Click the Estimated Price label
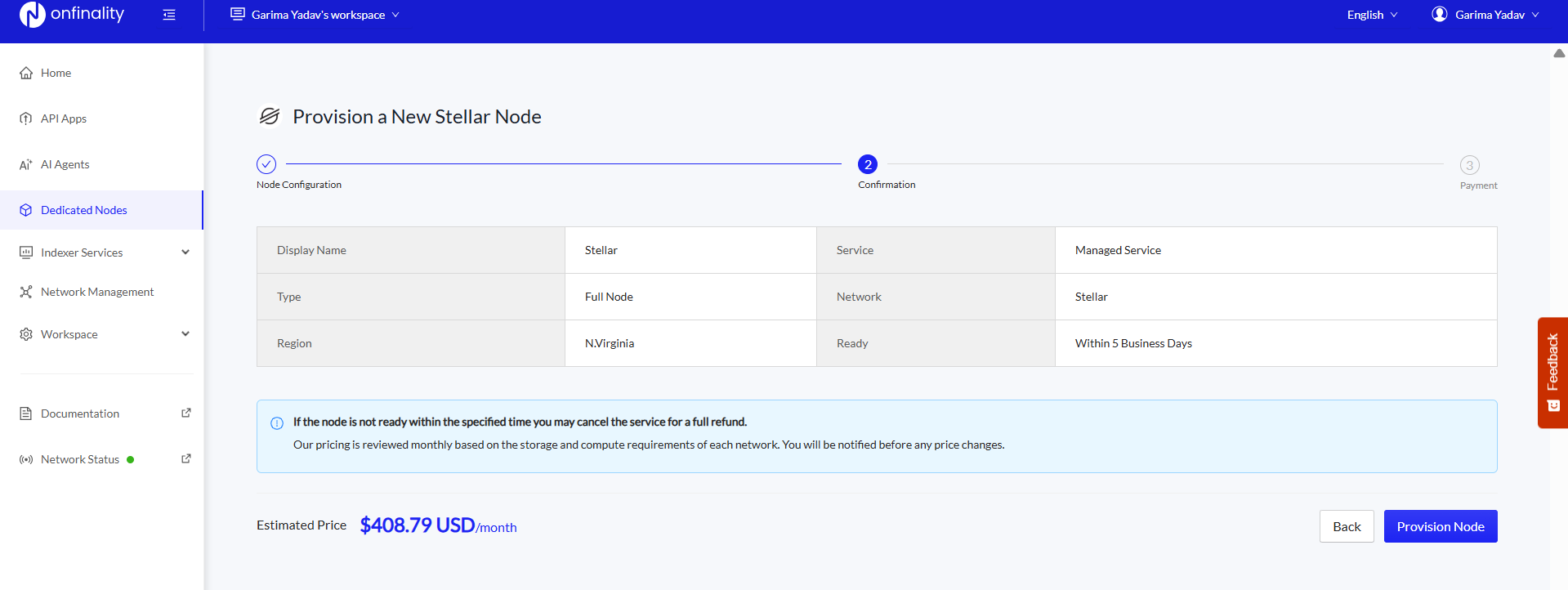This screenshot has width=1568, height=590. [x=302, y=525]
